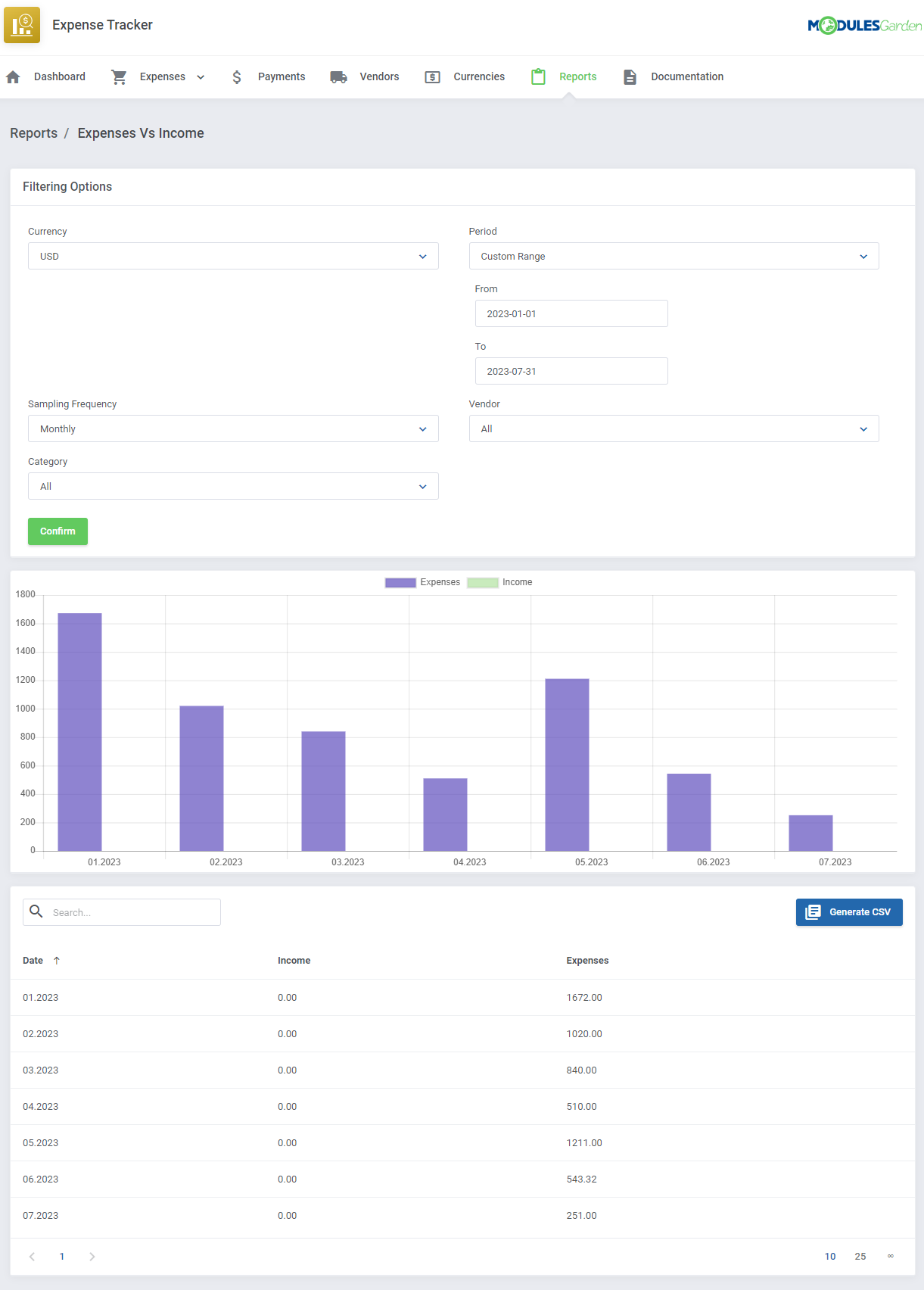Screen dimensions: 924x1290
Task: Click the 01.2023 expenses bar
Action: pos(80,732)
